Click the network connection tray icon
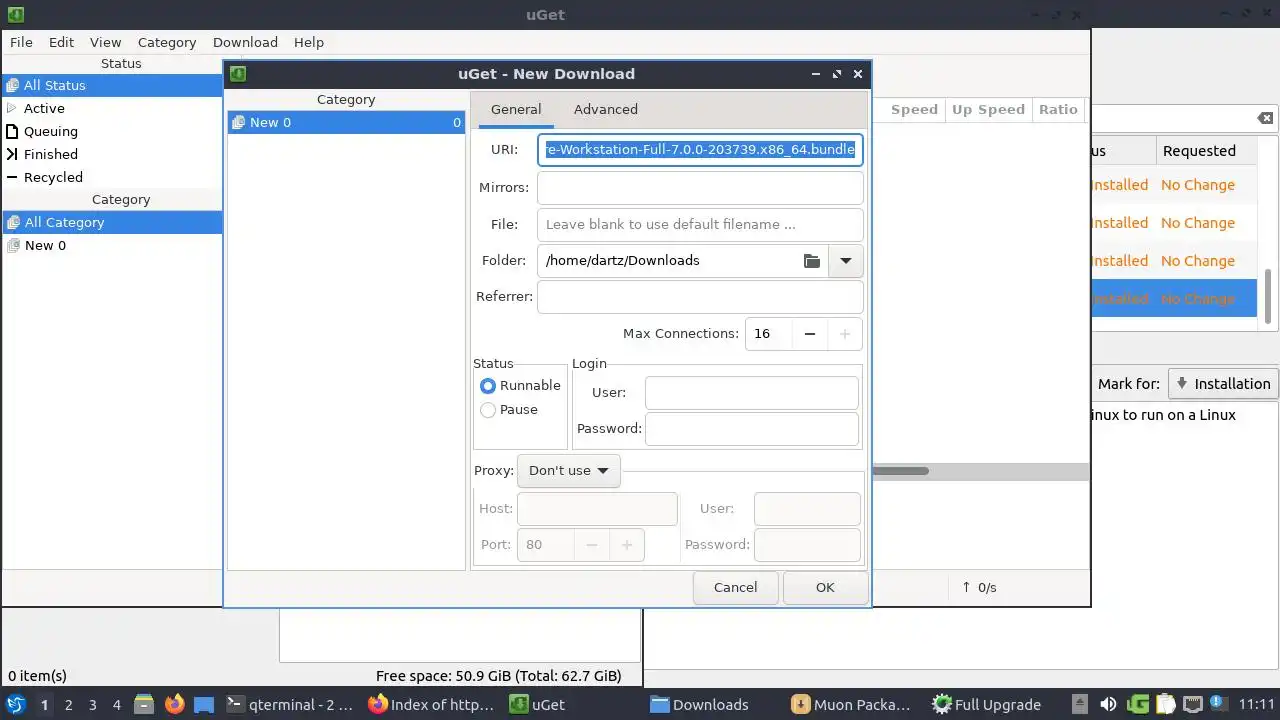 click(x=1192, y=704)
